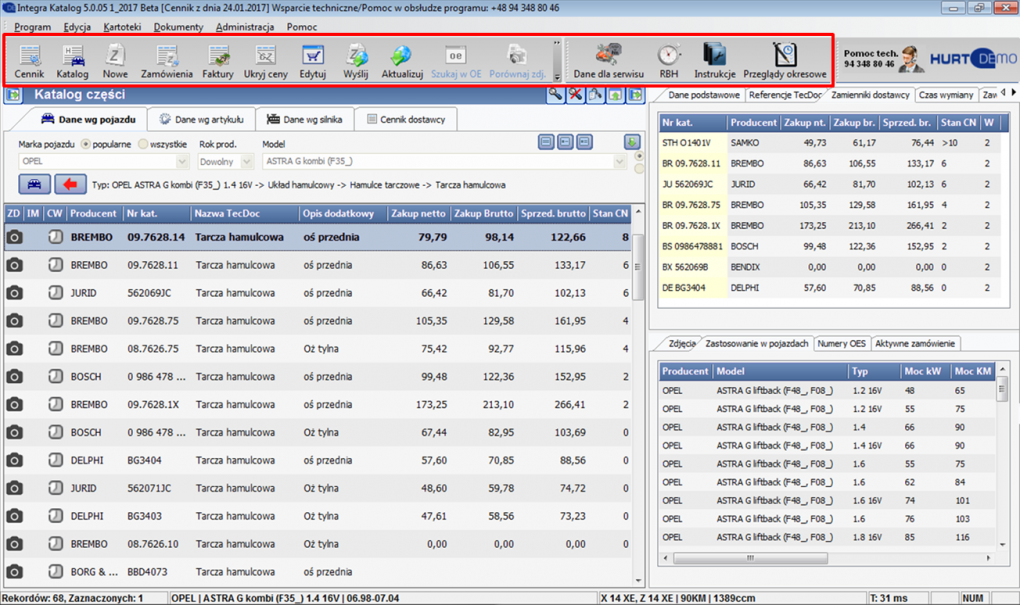The image size is (1020, 605).
Task: Click the icon left of Katalog części title
Action: click(14, 95)
